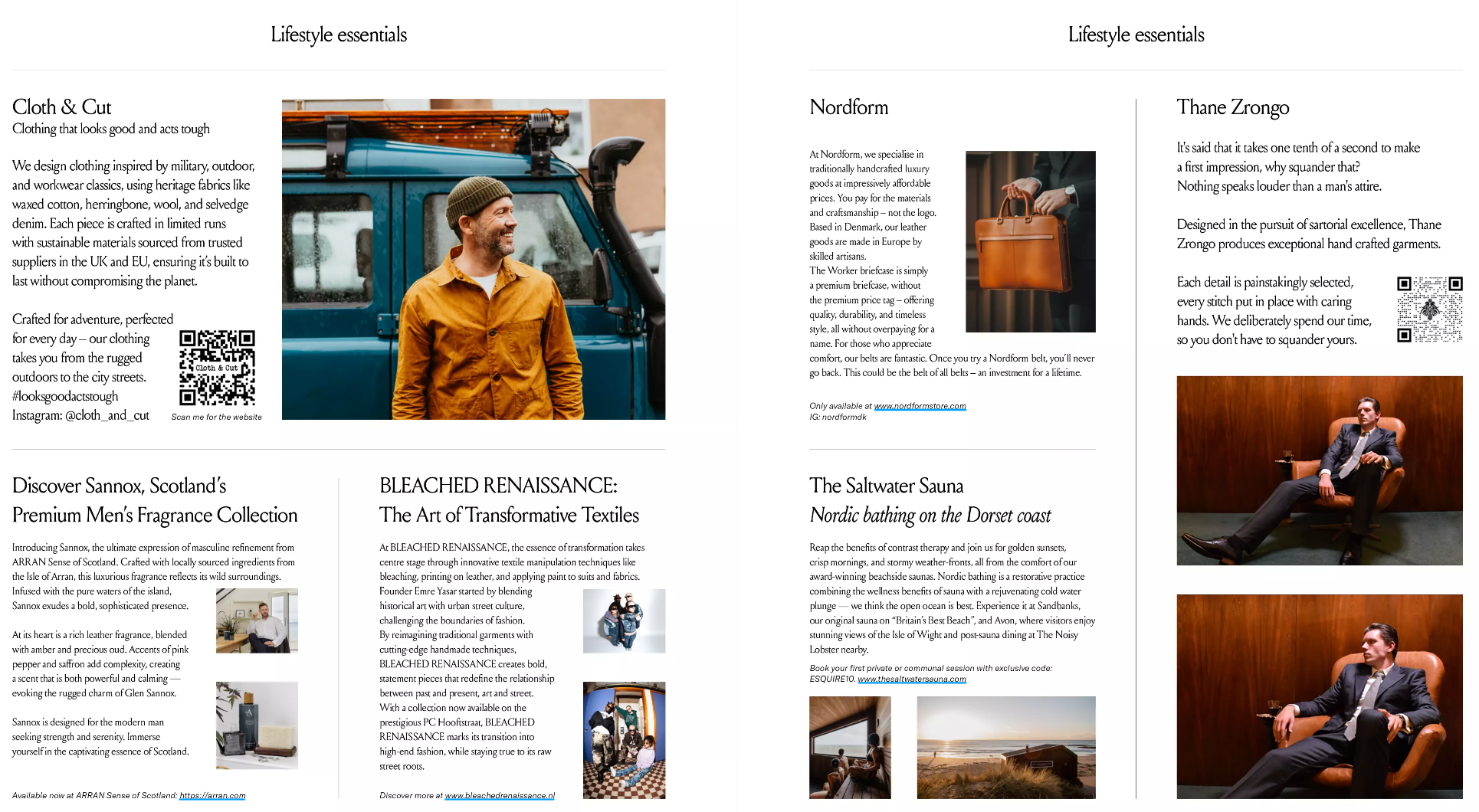Screen dimensions: 1479x812
Task: Click 'IG: nordformdk' text
Action: pos(838,417)
